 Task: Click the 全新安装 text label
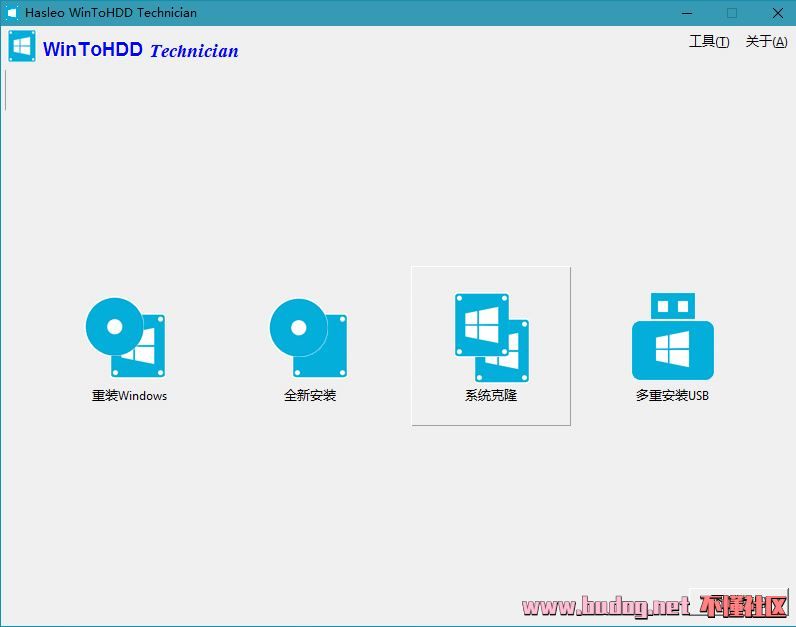pyautogui.click(x=310, y=395)
